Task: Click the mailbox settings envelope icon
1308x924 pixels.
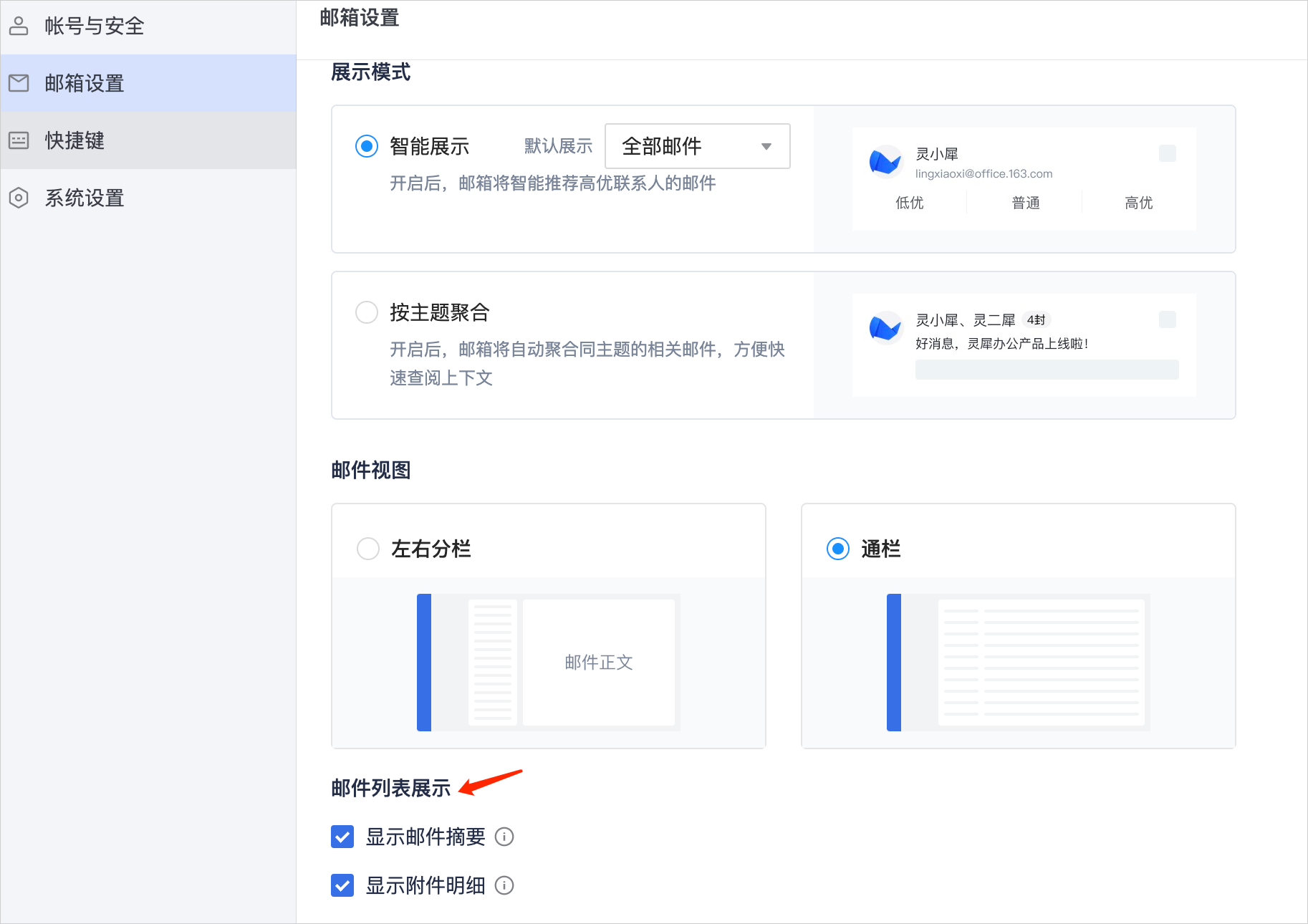Action: (19, 83)
